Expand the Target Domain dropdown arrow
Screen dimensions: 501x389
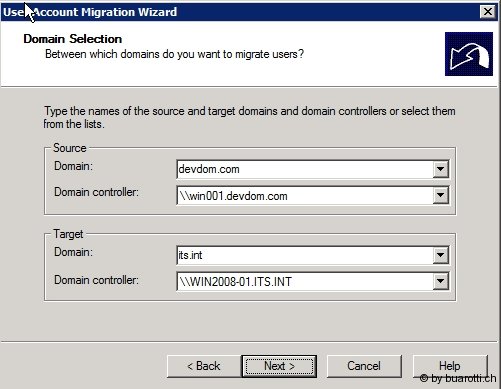[x=440, y=255]
